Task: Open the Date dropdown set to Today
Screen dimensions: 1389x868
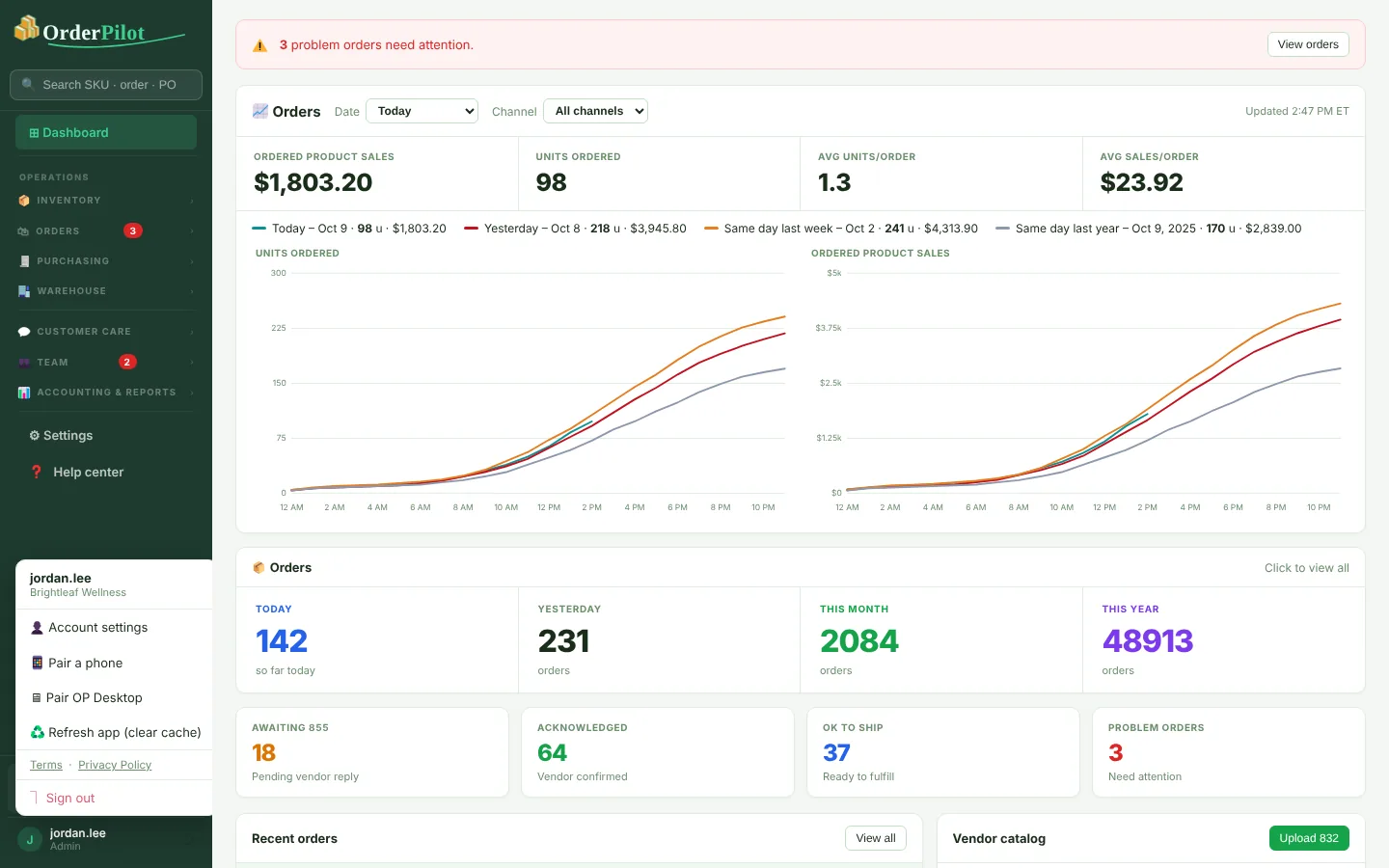Action: pos(422,111)
